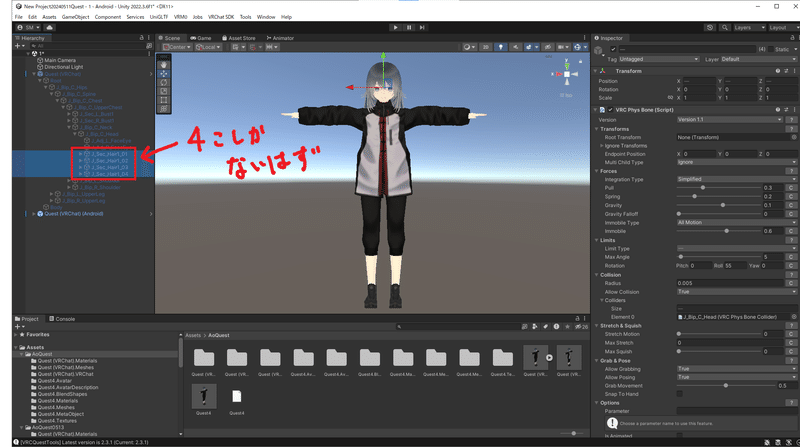The width and height of the screenshot is (800, 447).
Task: Click the Play button
Action: point(395,28)
